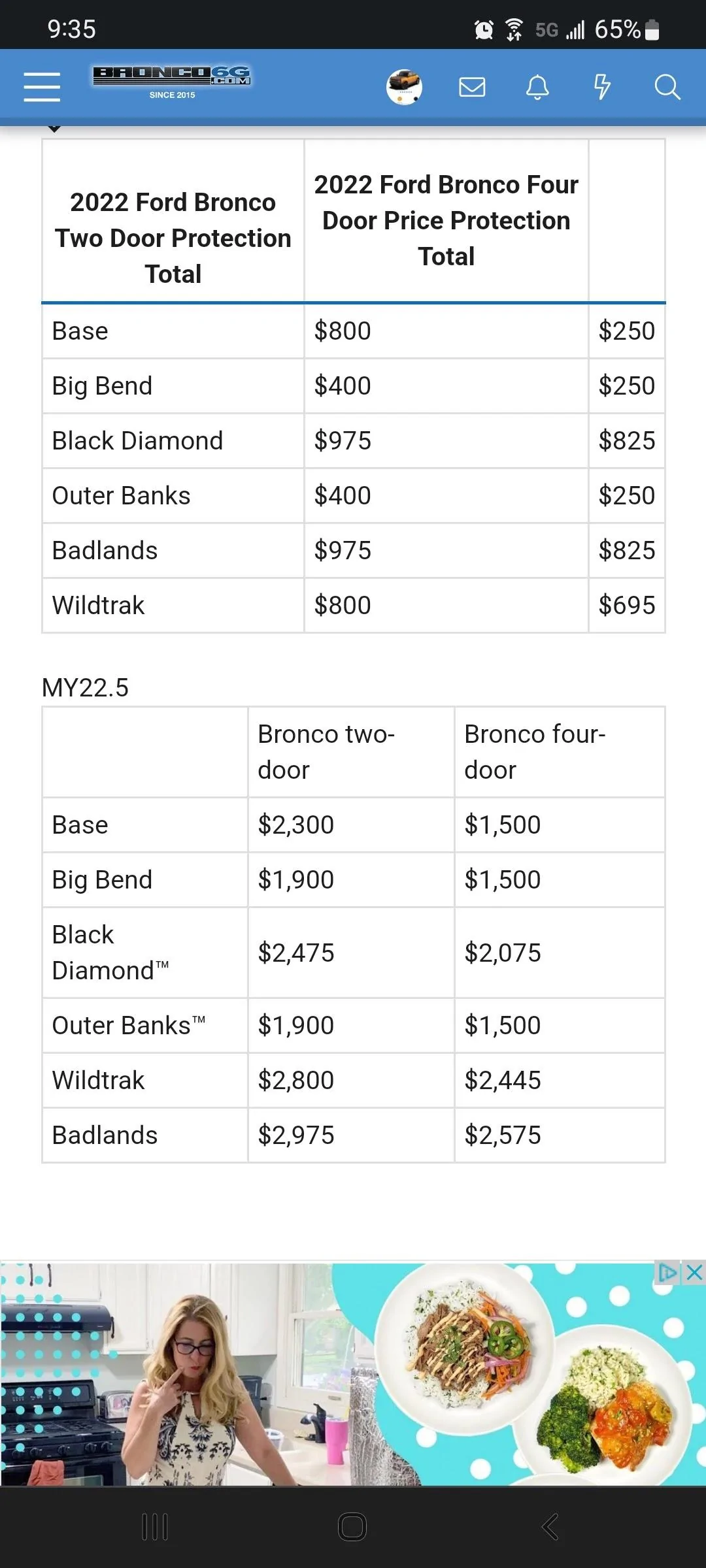Tap the AdChoices info icon
706x1568 pixels.
click(668, 1273)
